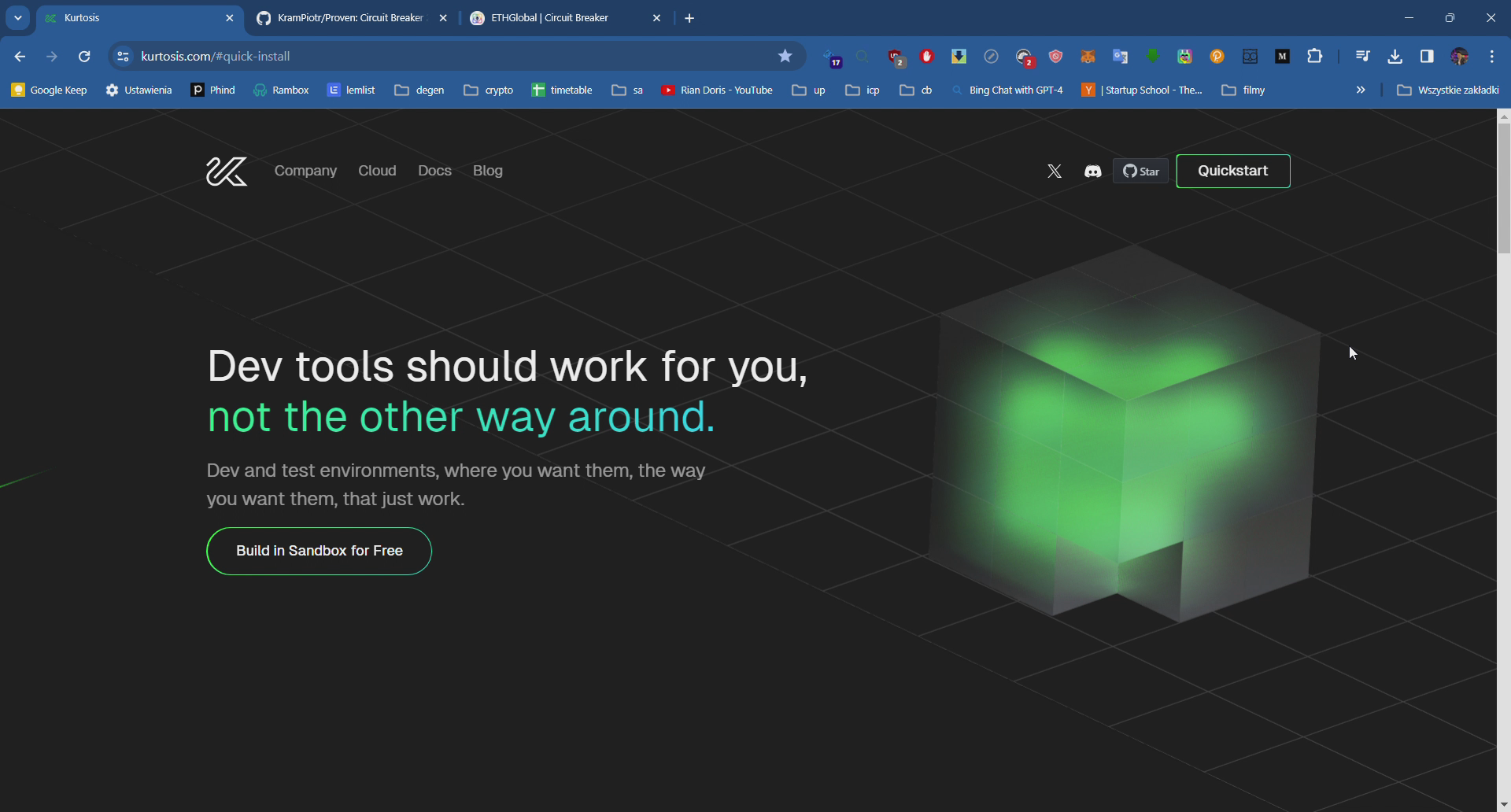Close the Kurtosis tab
1511x812 pixels.
[230, 18]
